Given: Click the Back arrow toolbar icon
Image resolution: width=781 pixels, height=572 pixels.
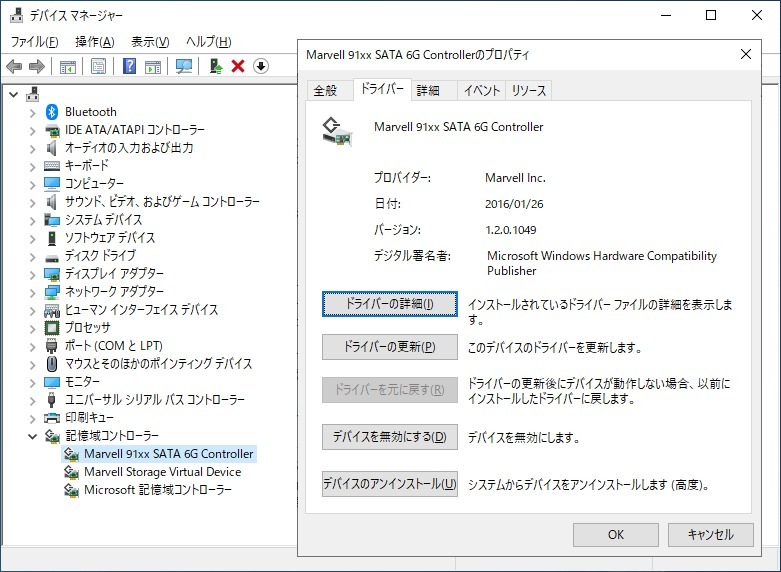Looking at the screenshot, I should tap(14, 66).
